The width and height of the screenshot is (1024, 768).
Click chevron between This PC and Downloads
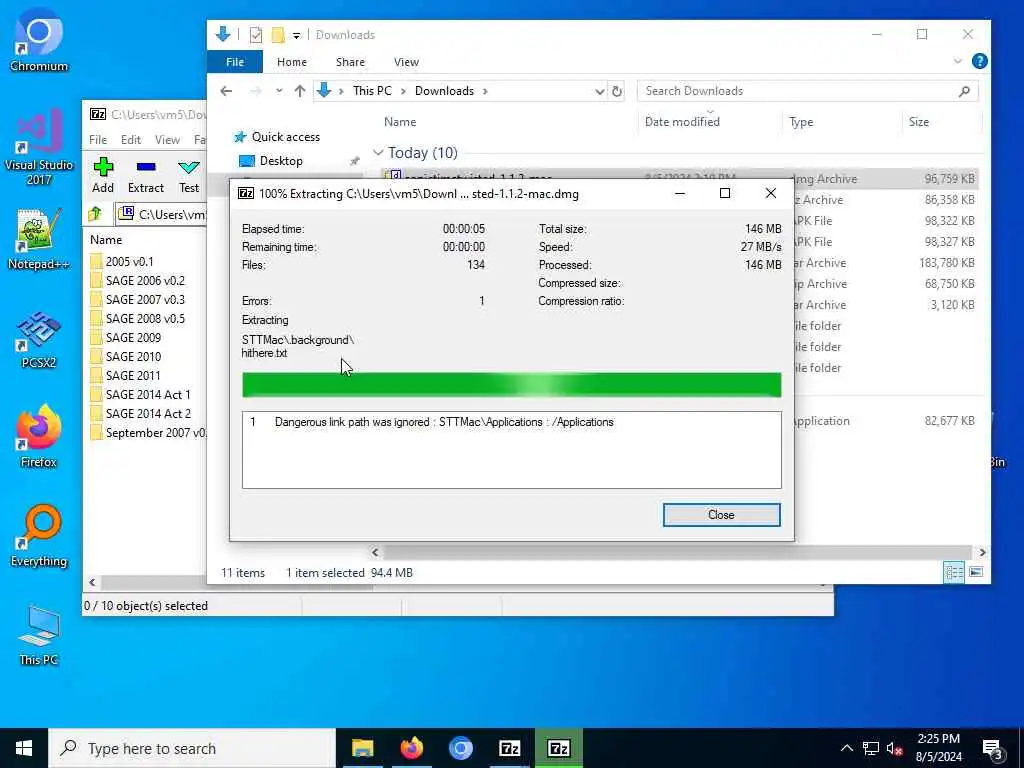coord(403,91)
